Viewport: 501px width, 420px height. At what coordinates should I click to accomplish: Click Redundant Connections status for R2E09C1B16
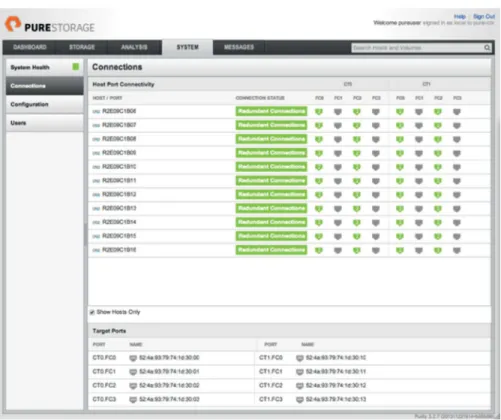pos(271,250)
